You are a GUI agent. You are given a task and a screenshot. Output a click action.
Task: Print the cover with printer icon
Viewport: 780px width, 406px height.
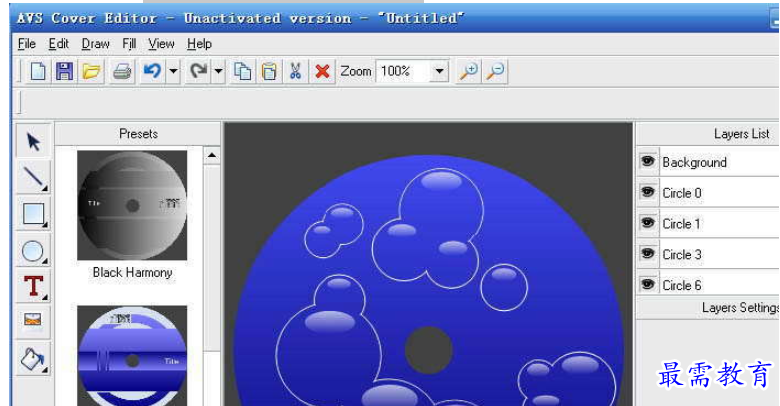(x=122, y=71)
